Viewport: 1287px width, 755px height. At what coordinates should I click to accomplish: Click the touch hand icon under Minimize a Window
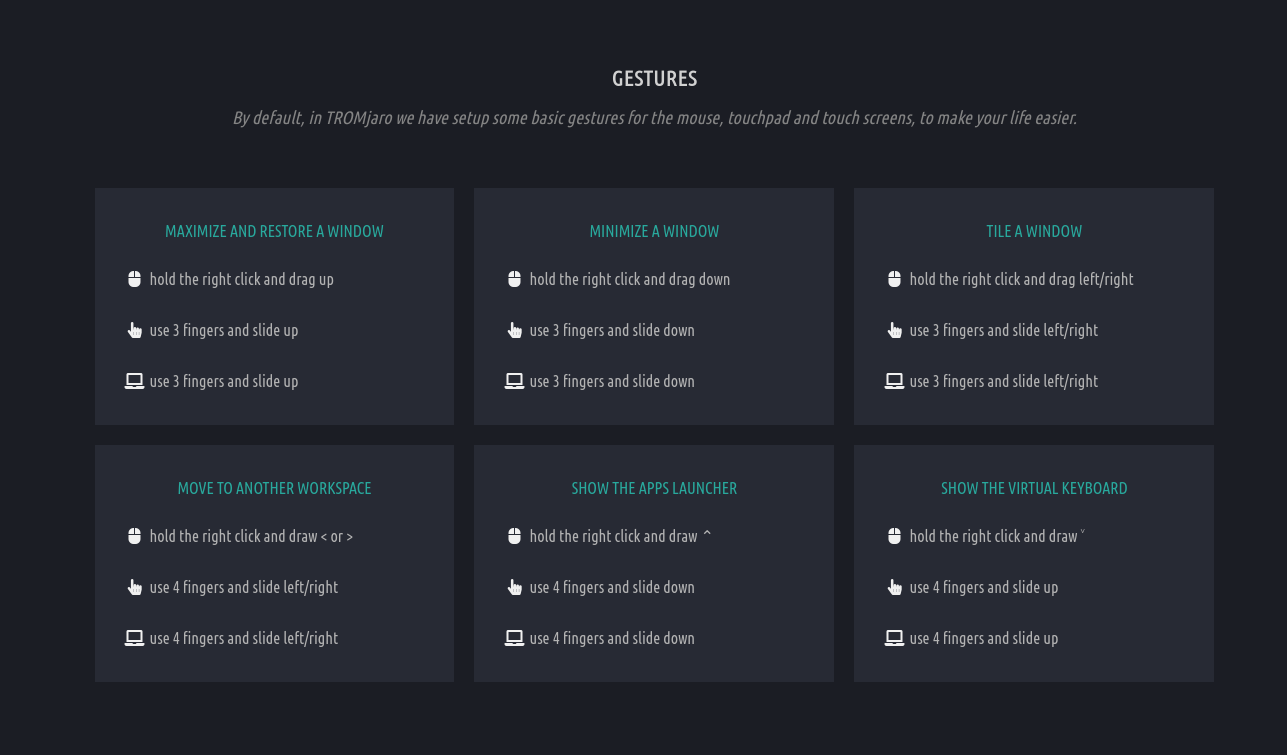coord(515,330)
